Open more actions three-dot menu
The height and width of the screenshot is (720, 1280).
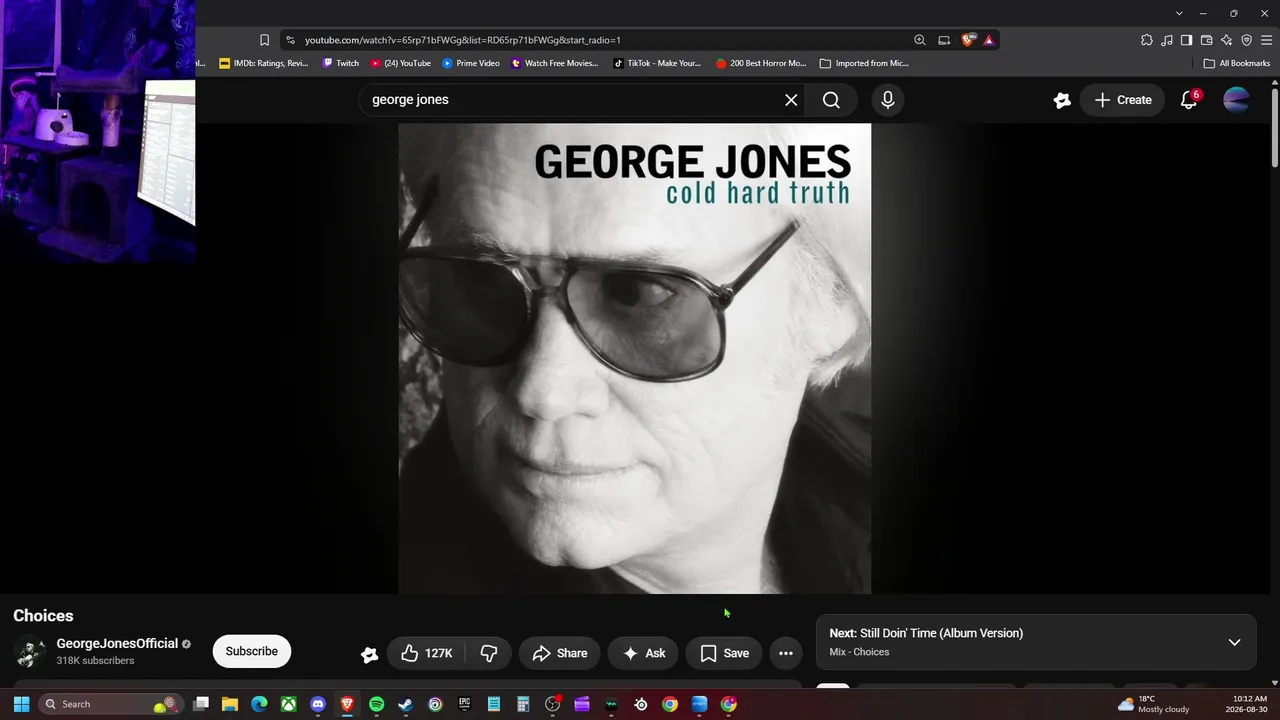786,653
